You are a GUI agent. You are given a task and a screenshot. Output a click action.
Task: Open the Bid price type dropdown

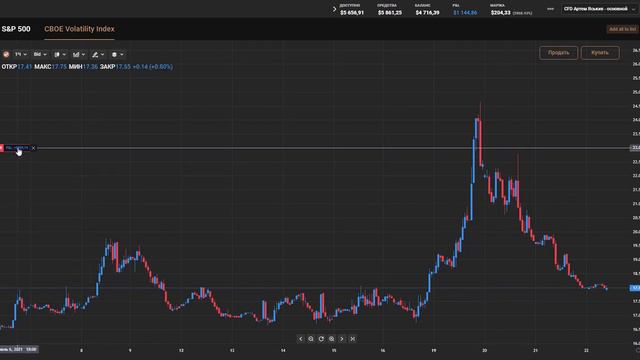click(x=40, y=54)
